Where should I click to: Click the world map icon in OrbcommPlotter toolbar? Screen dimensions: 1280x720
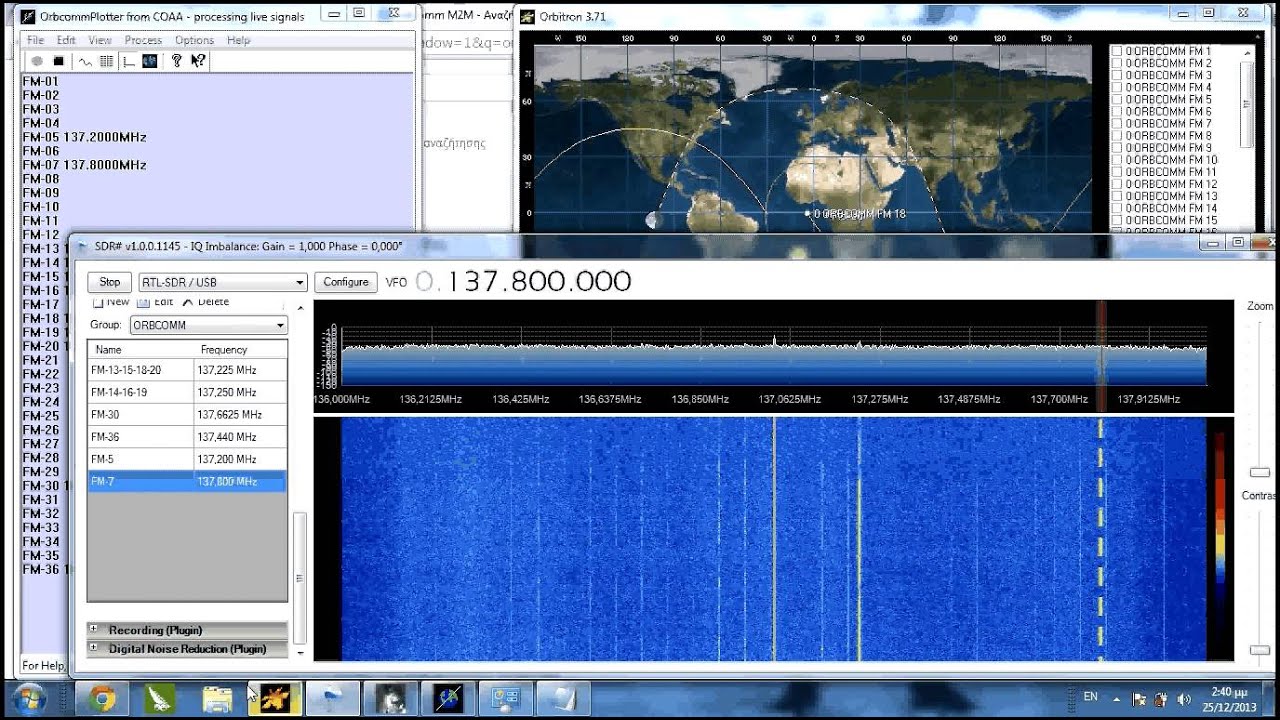(x=149, y=61)
